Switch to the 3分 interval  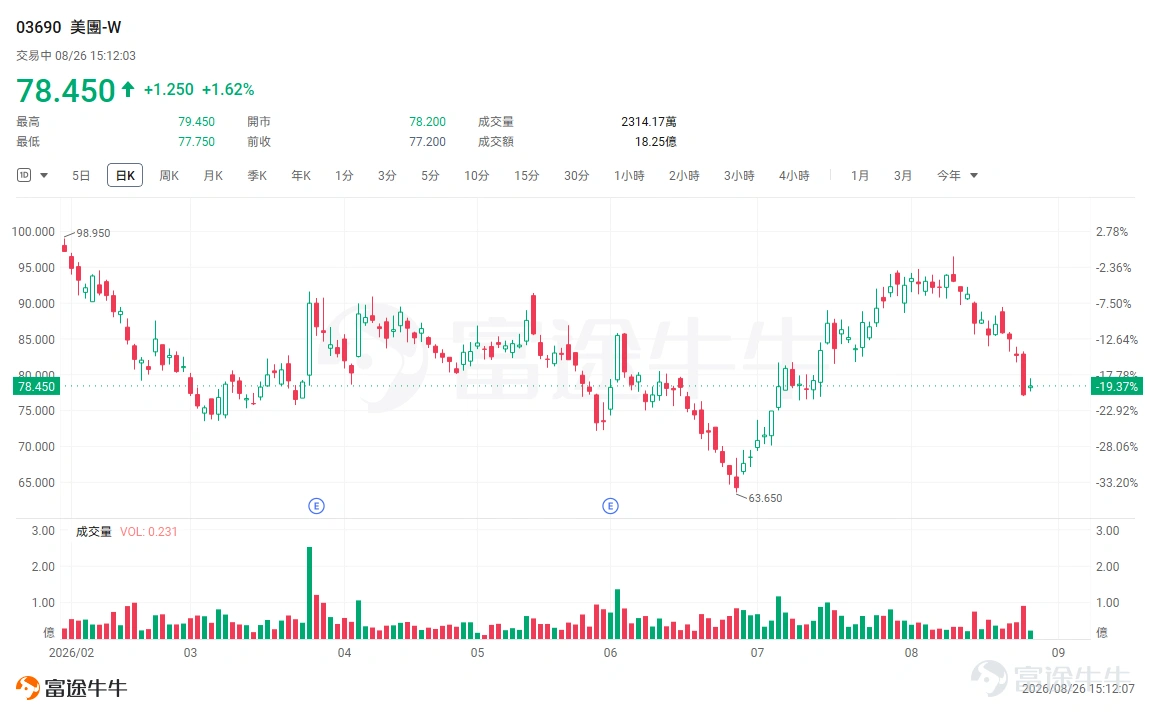point(387,175)
